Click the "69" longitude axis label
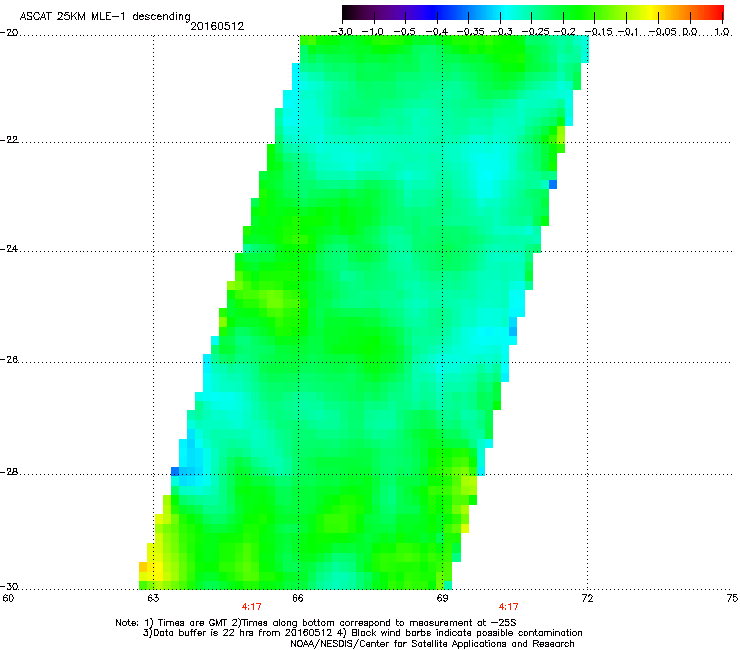Screen dimensions: 740x650 pos(442,599)
